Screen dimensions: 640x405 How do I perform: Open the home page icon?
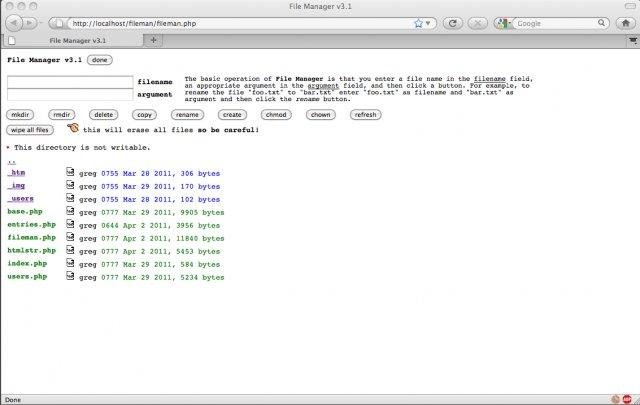[625, 23]
